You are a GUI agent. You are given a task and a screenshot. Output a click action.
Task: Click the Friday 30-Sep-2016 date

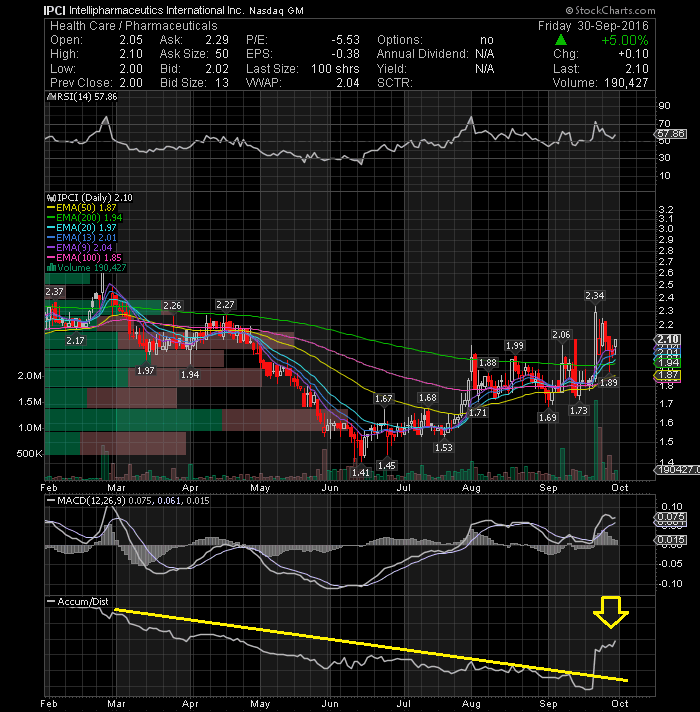point(593,26)
